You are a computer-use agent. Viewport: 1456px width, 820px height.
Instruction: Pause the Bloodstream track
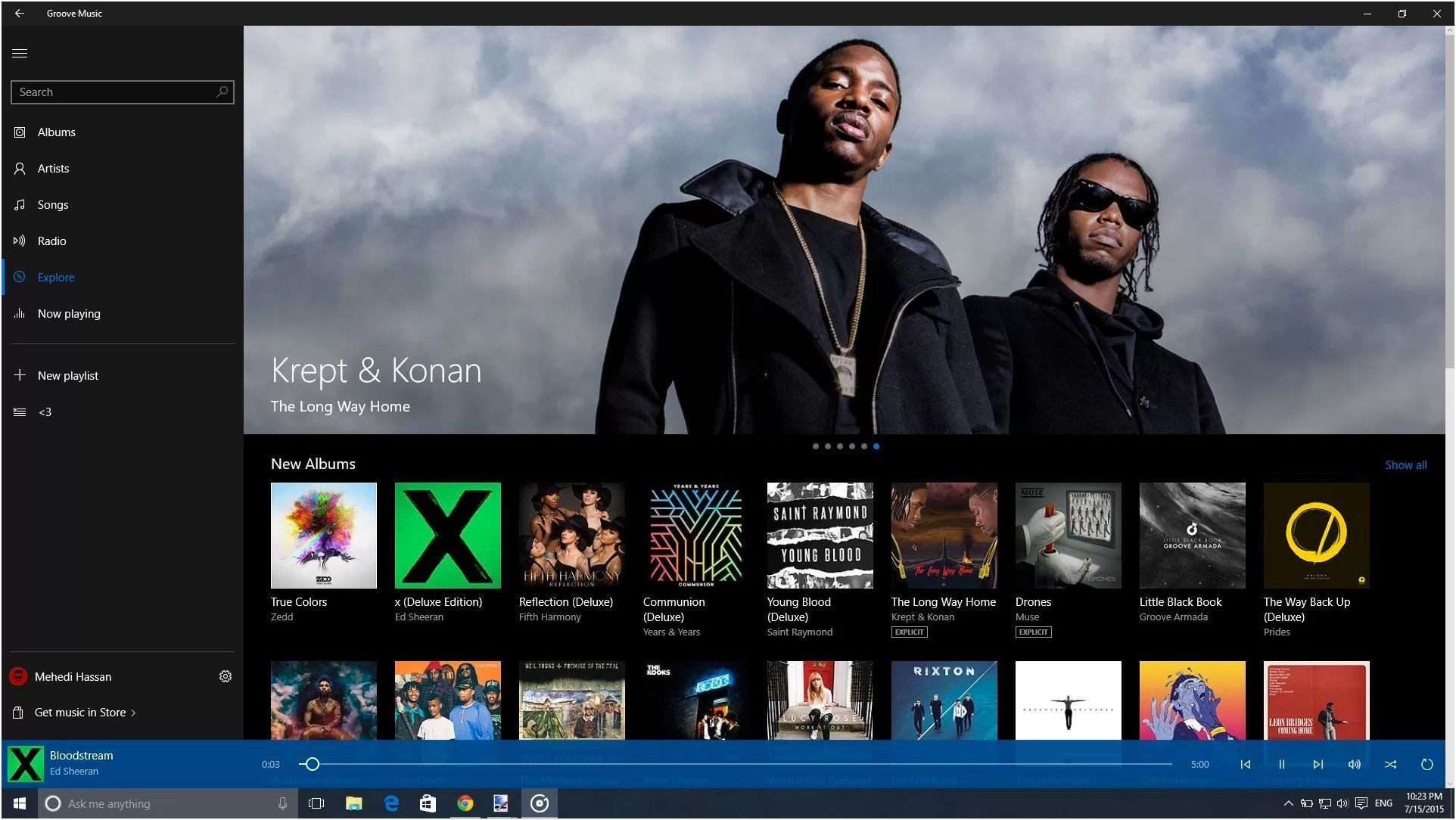[x=1281, y=764]
